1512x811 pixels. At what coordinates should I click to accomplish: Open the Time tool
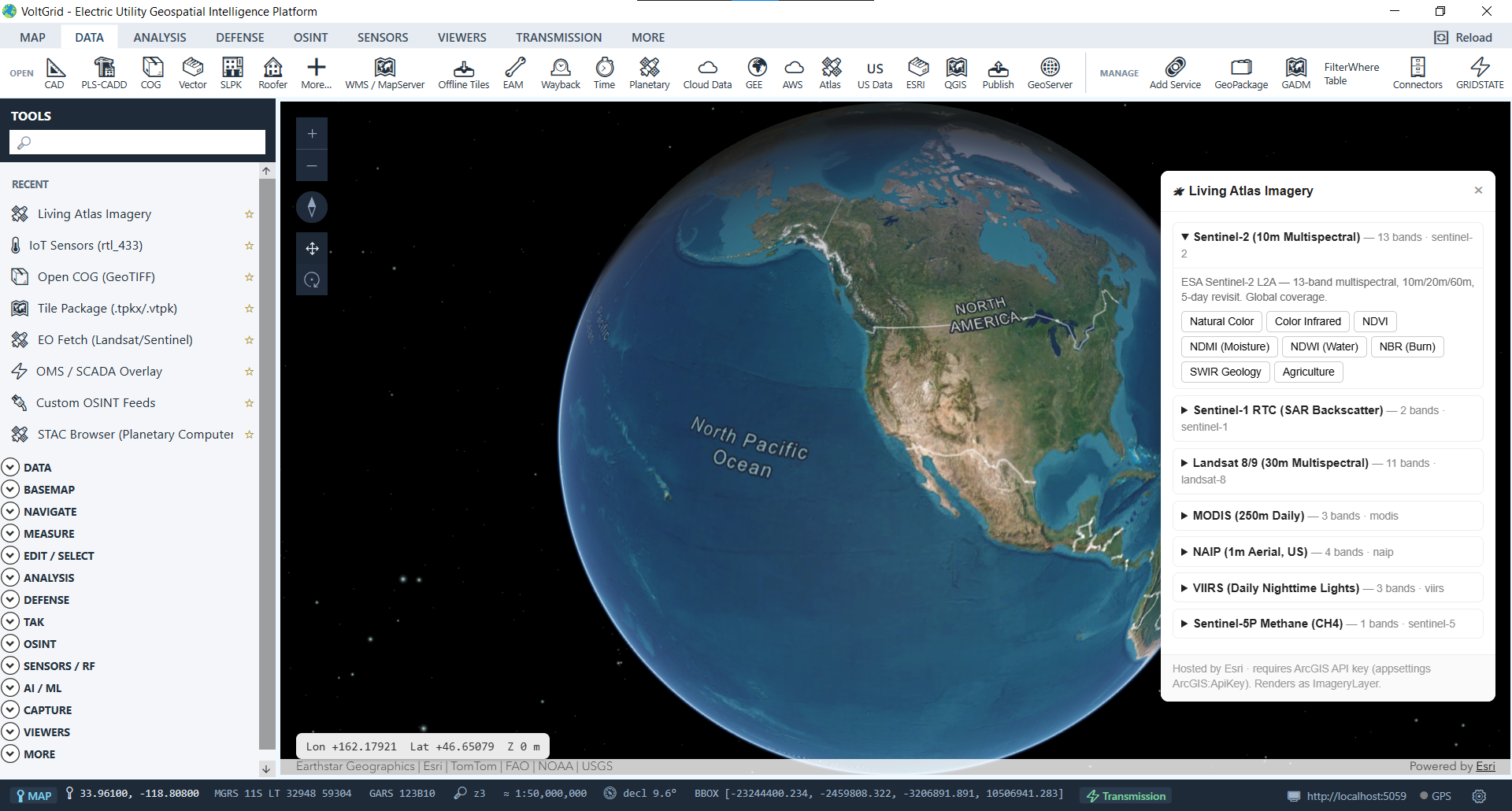click(605, 73)
